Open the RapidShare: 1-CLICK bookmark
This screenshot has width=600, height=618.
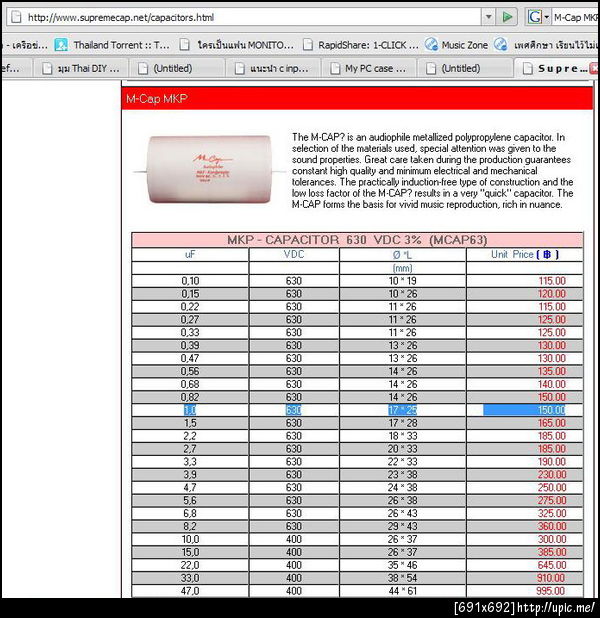[x=361, y=45]
